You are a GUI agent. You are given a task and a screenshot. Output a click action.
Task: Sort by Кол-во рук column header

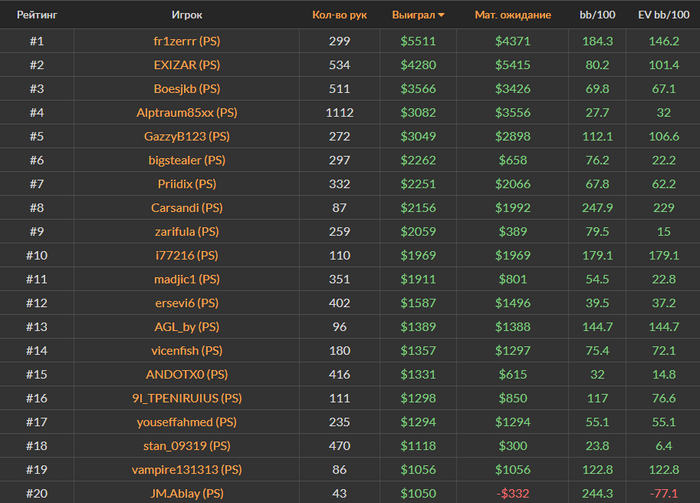pos(339,16)
